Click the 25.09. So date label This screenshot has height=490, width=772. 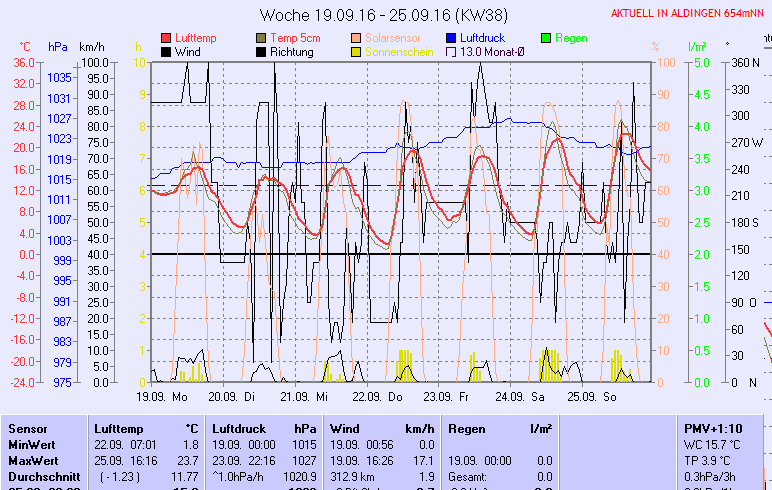tap(594, 397)
